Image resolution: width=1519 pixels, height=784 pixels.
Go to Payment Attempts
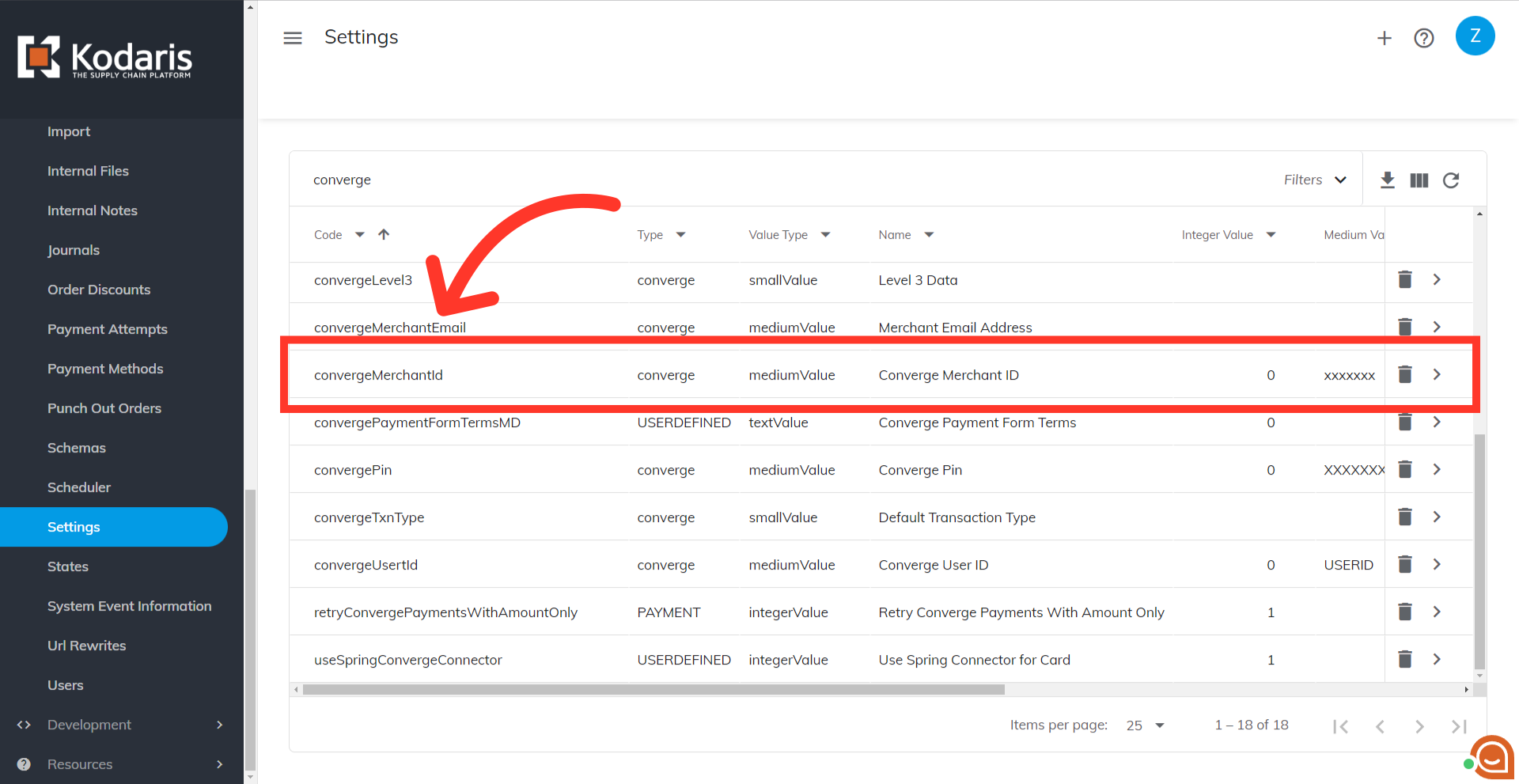[x=108, y=329]
